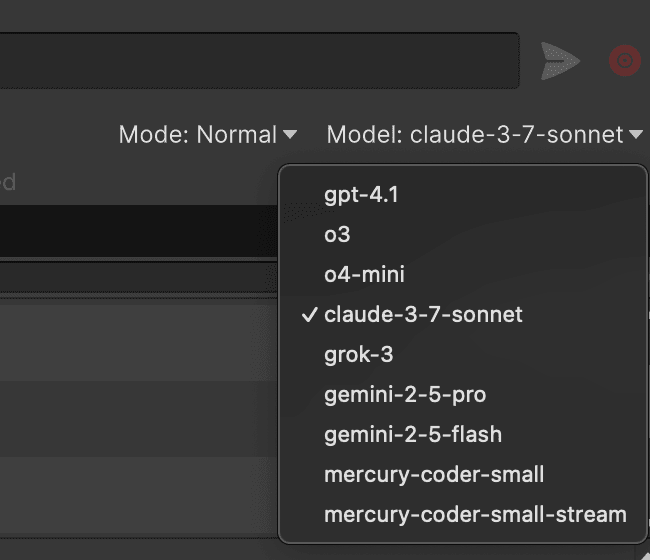Viewport: 650px width, 560px height.
Task: Pick mercury-coder-small model
Action: pyautogui.click(x=434, y=474)
